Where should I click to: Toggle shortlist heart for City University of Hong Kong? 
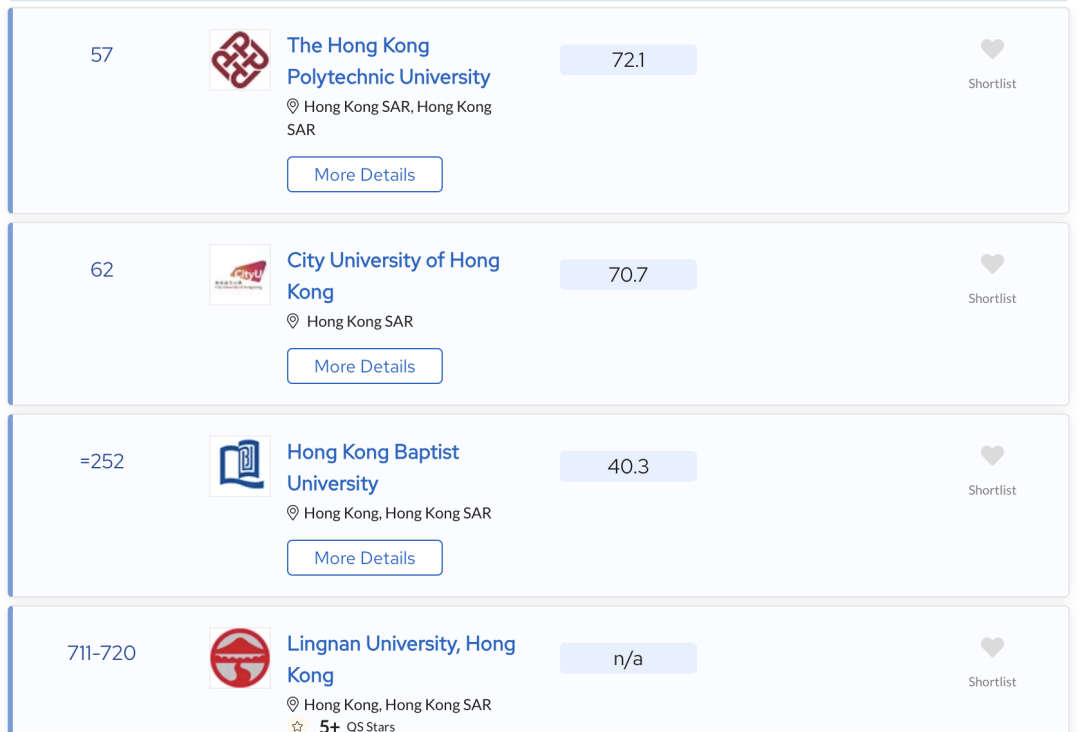click(992, 264)
